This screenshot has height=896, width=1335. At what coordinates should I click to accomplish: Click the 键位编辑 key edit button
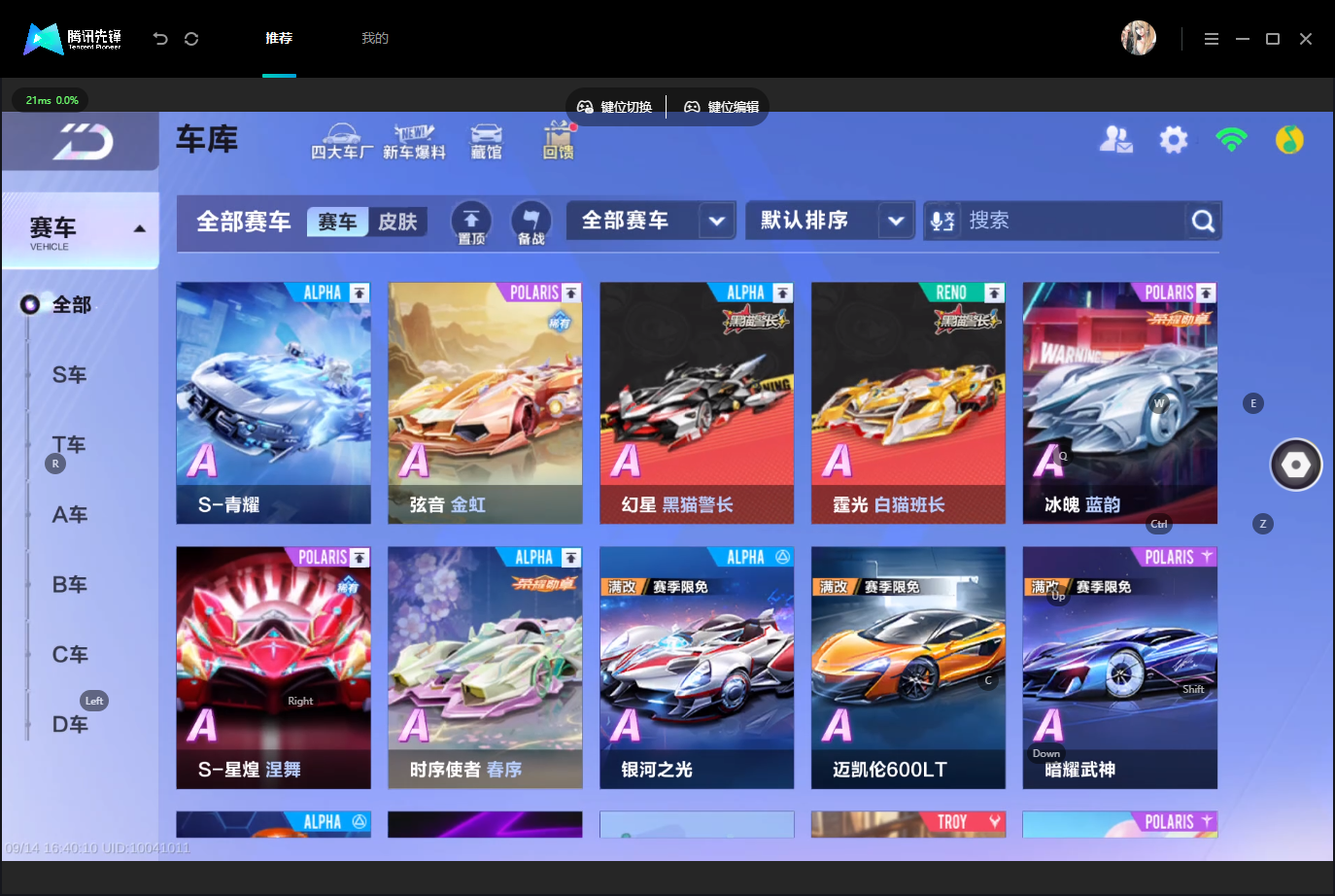point(721,107)
